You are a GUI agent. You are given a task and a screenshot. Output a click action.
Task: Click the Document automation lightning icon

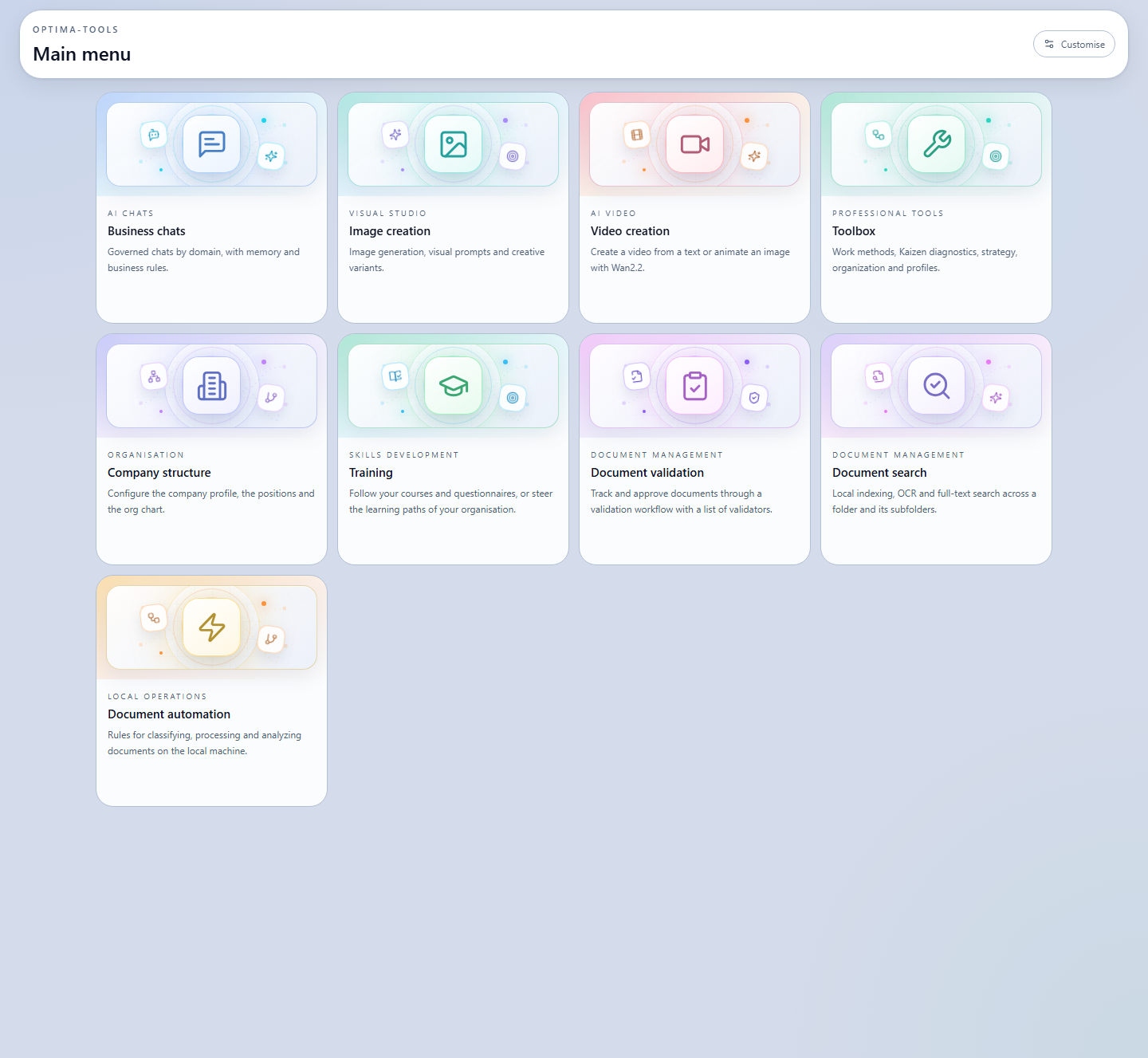(211, 627)
